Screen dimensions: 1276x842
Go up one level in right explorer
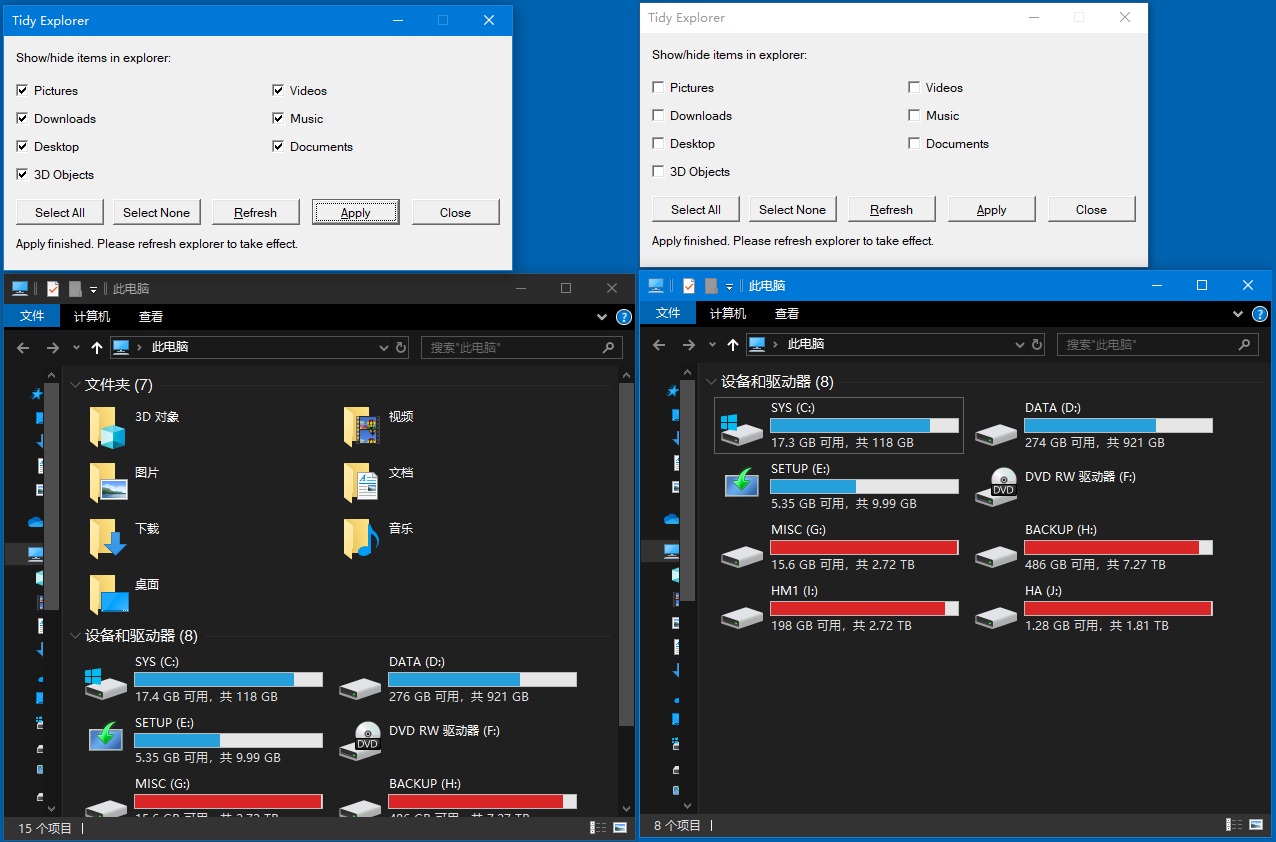point(733,345)
